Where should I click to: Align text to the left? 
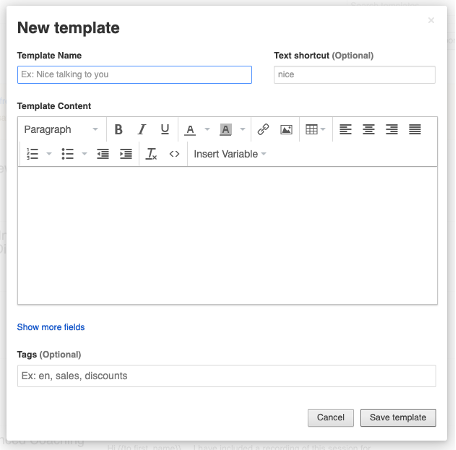(x=345, y=129)
